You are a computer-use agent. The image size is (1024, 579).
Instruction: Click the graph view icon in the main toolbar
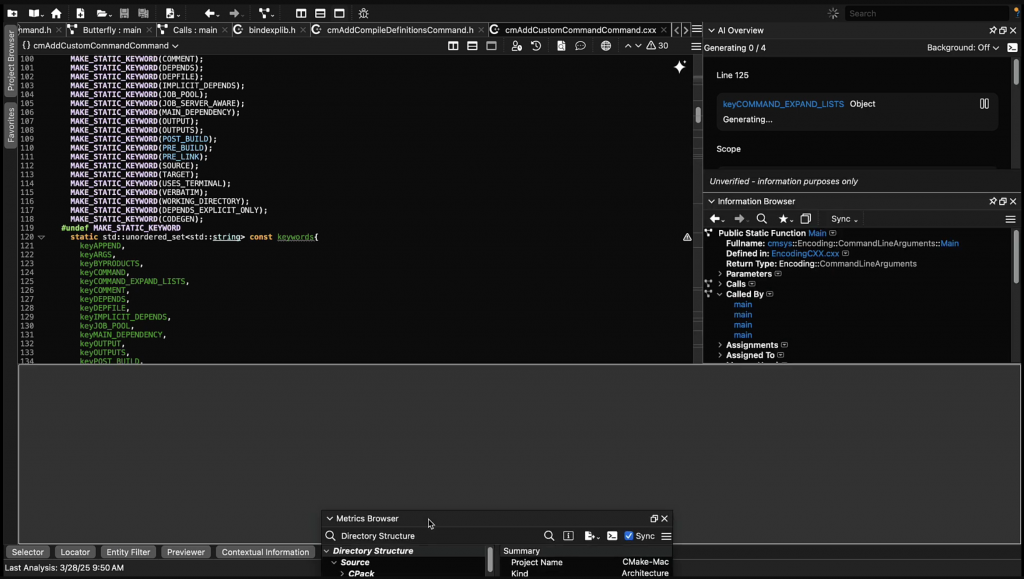pyautogui.click(x=264, y=13)
